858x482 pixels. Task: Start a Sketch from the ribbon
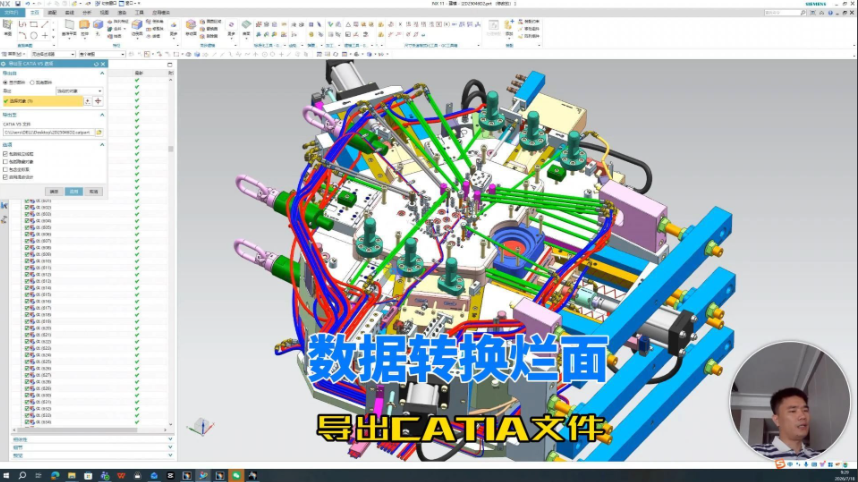pyautogui.click(x=8, y=27)
